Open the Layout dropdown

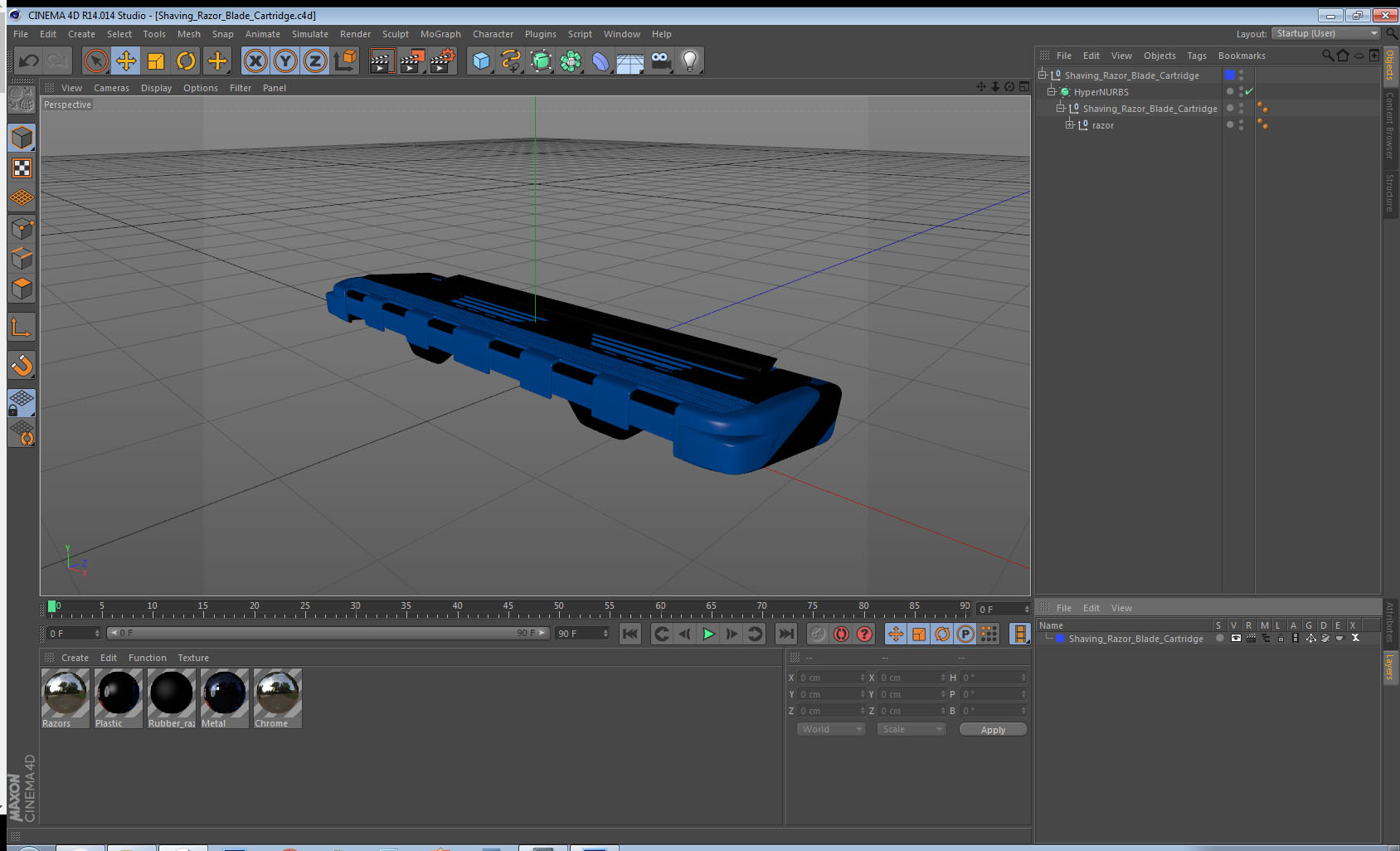(1325, 33)
